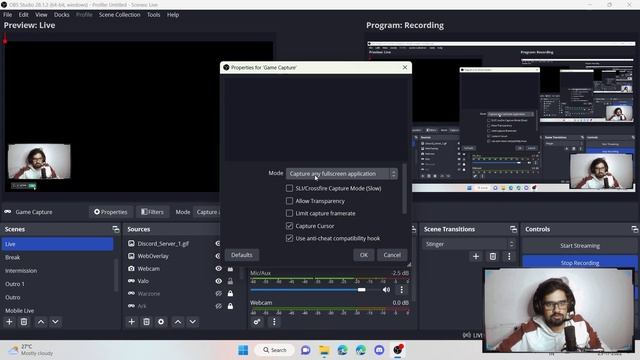Open Filters for the selected source

point(152,212)
